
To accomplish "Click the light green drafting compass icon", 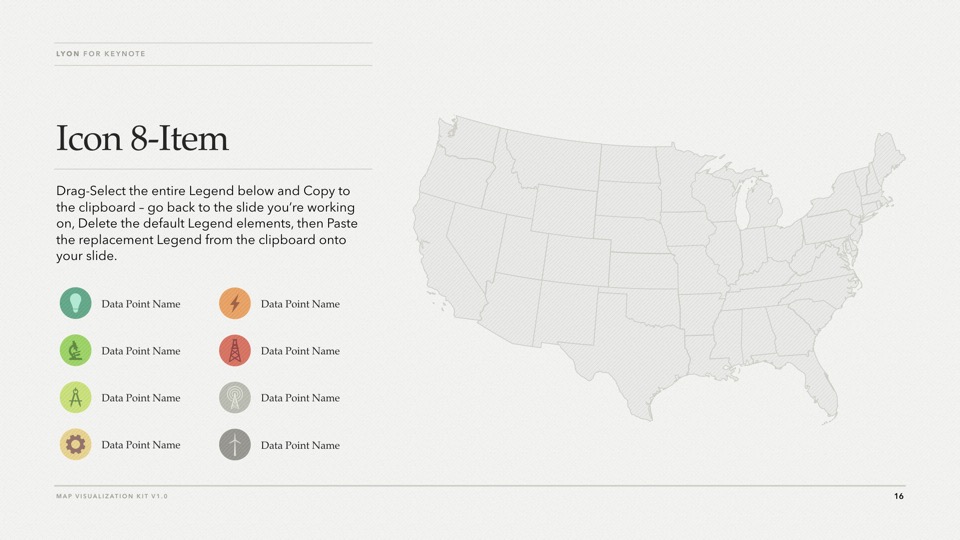I will click(x=75, y=397).
